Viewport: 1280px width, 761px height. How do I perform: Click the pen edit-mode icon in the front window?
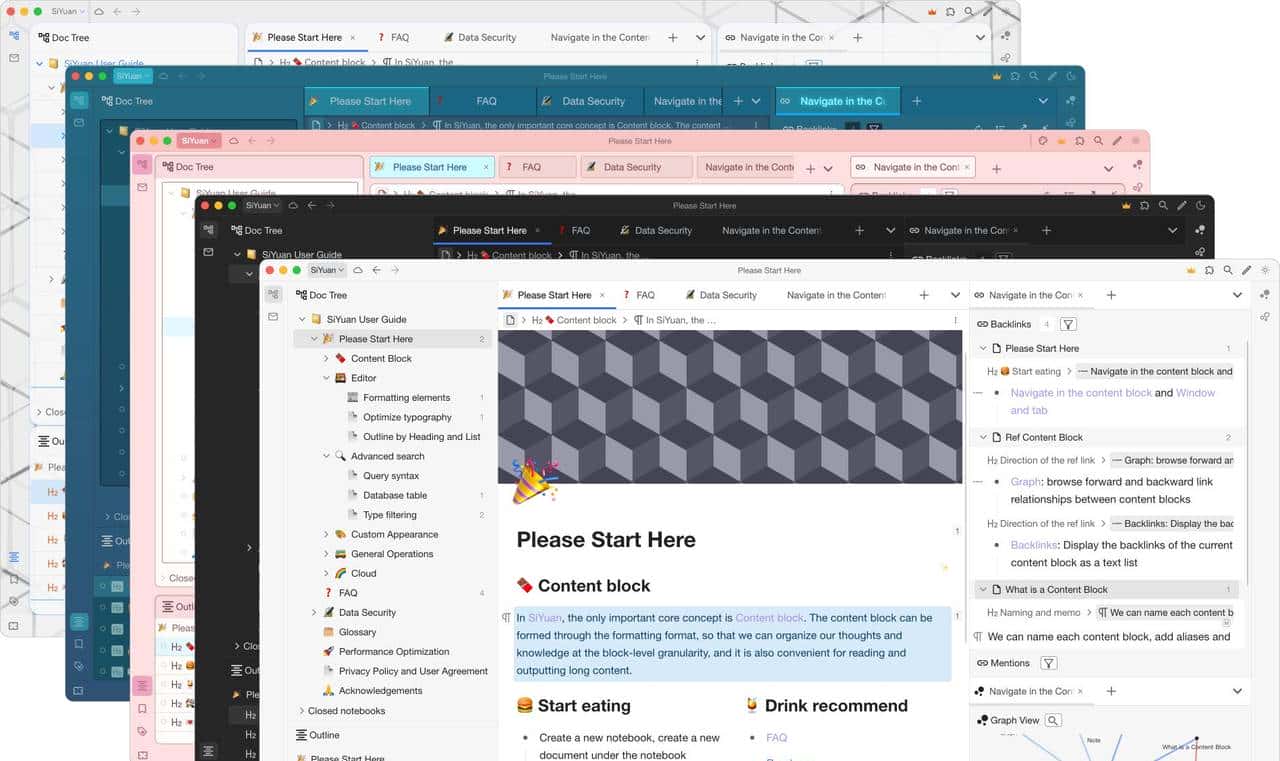pos(1246,270)
